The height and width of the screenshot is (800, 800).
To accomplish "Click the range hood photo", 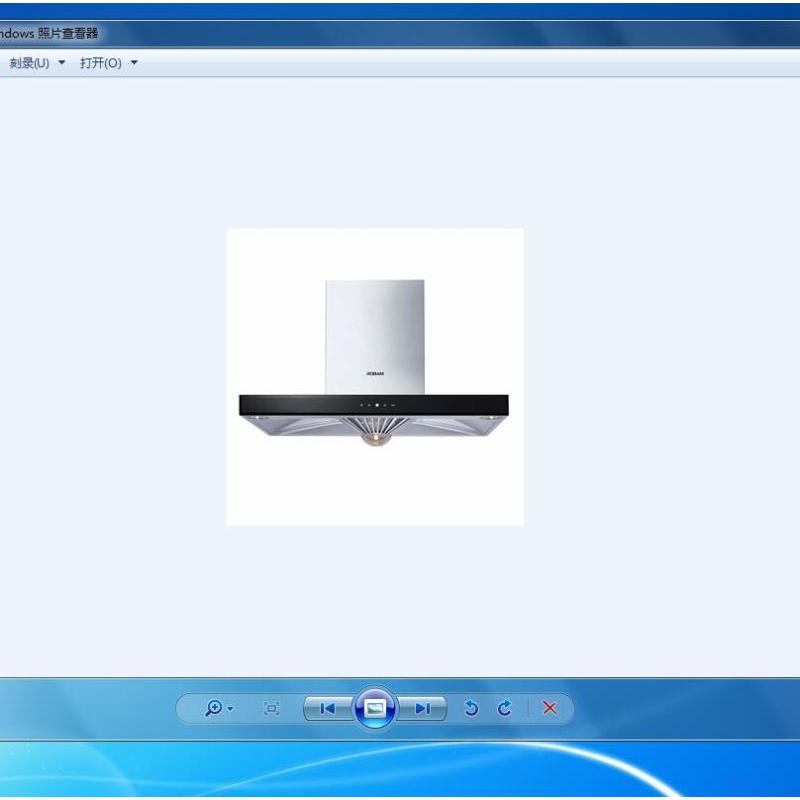I will (375, 377).
